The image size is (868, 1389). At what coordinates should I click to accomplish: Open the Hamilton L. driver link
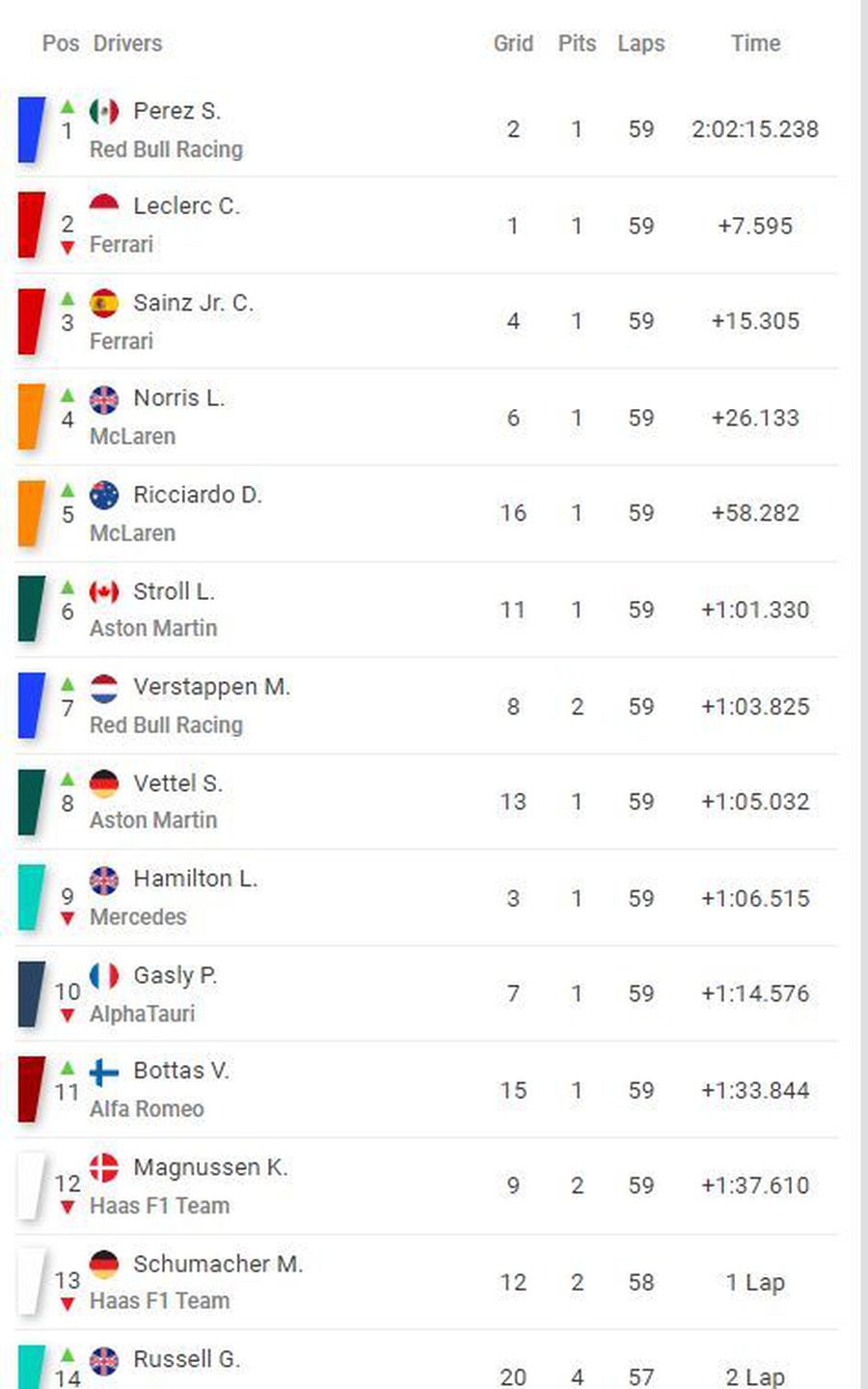pyautogui.click(x=196, y=879)
